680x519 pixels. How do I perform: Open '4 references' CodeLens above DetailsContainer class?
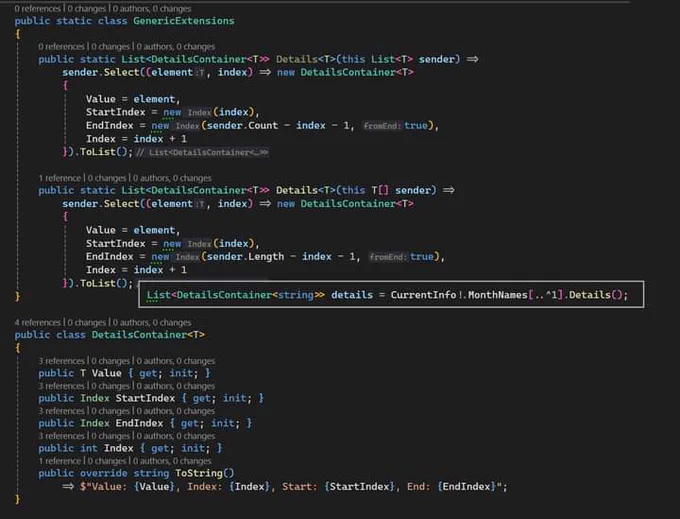click(x=38, y=322)
